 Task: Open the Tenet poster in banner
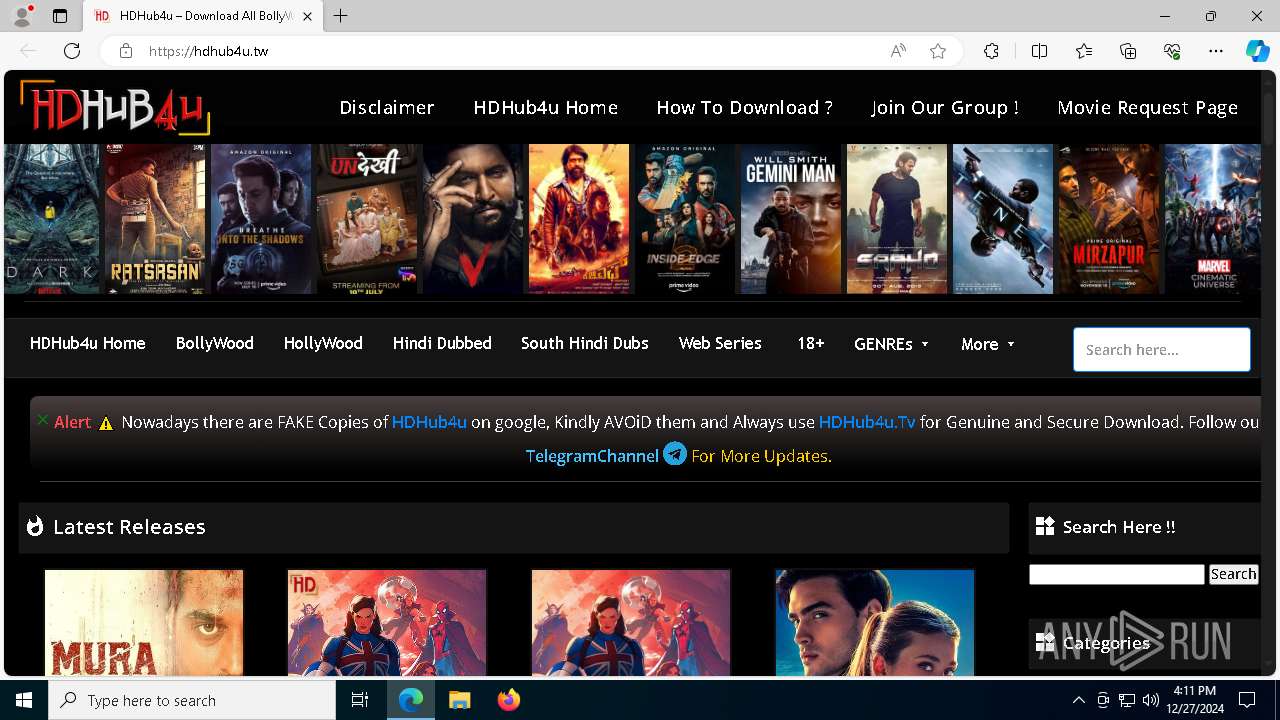1003,219
